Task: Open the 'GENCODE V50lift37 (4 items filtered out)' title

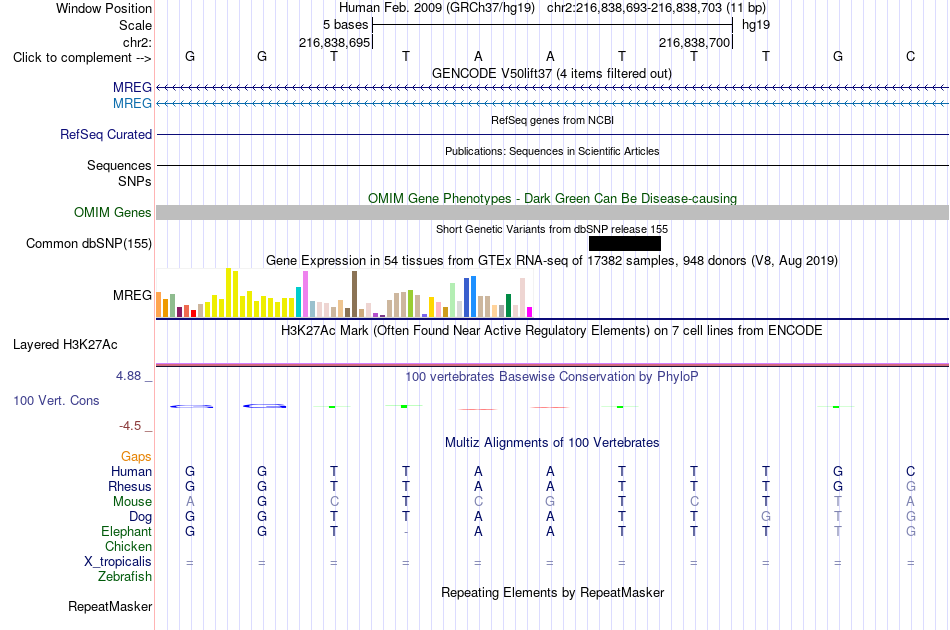Action: pyautogui.click(x=551, y=73)
